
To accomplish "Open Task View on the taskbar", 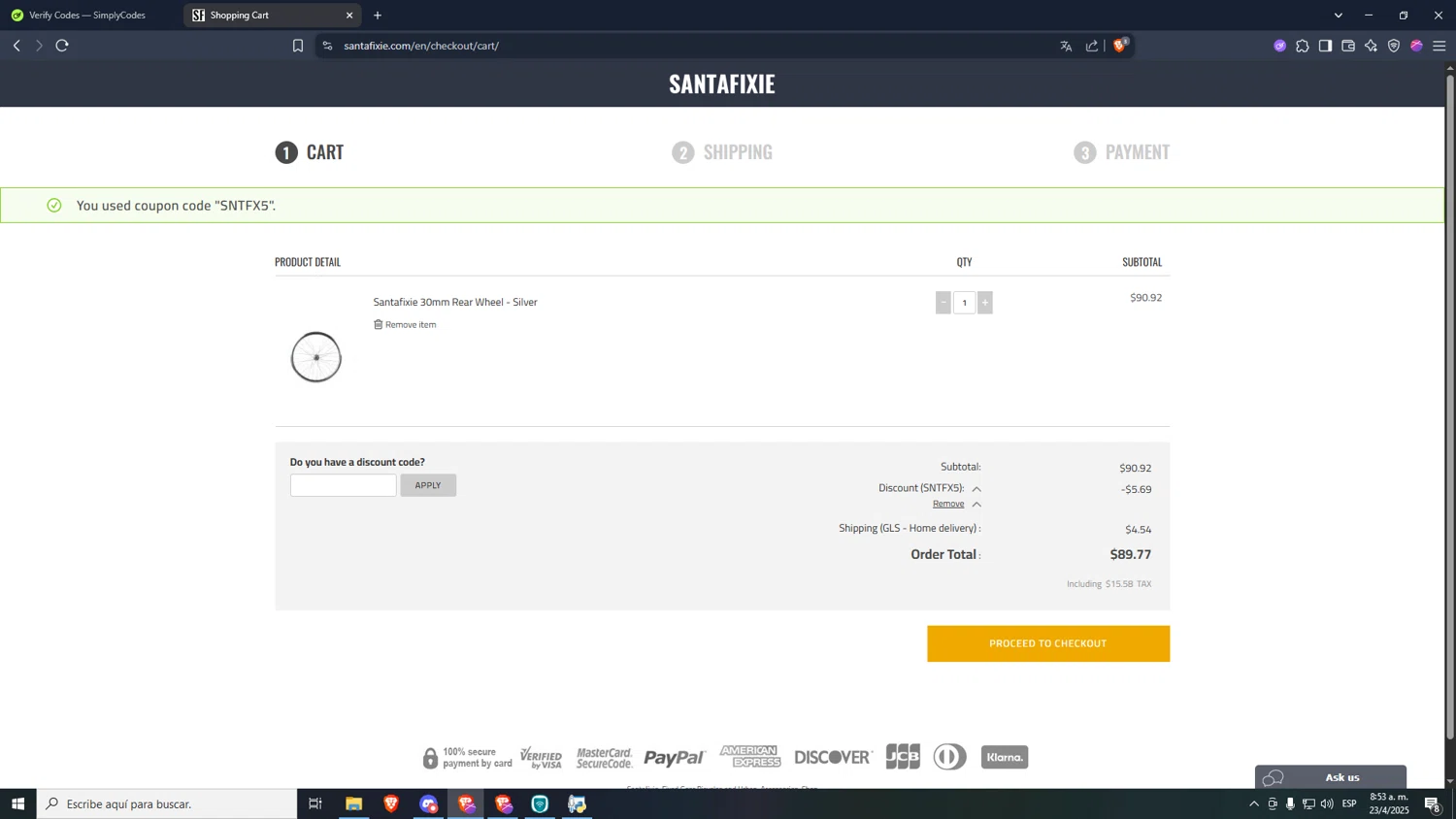I will (315, 803).
